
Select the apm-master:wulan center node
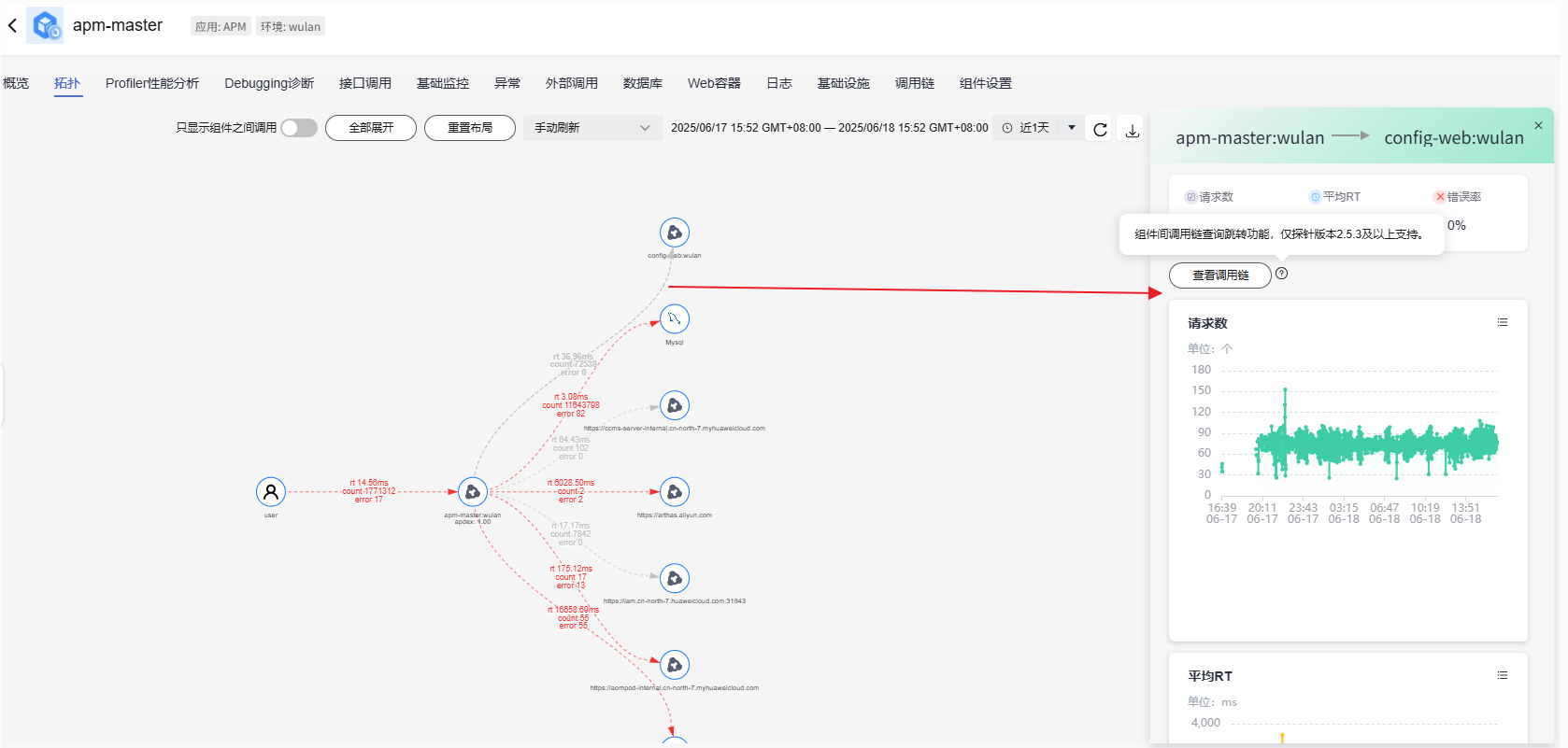click(473, 491)
